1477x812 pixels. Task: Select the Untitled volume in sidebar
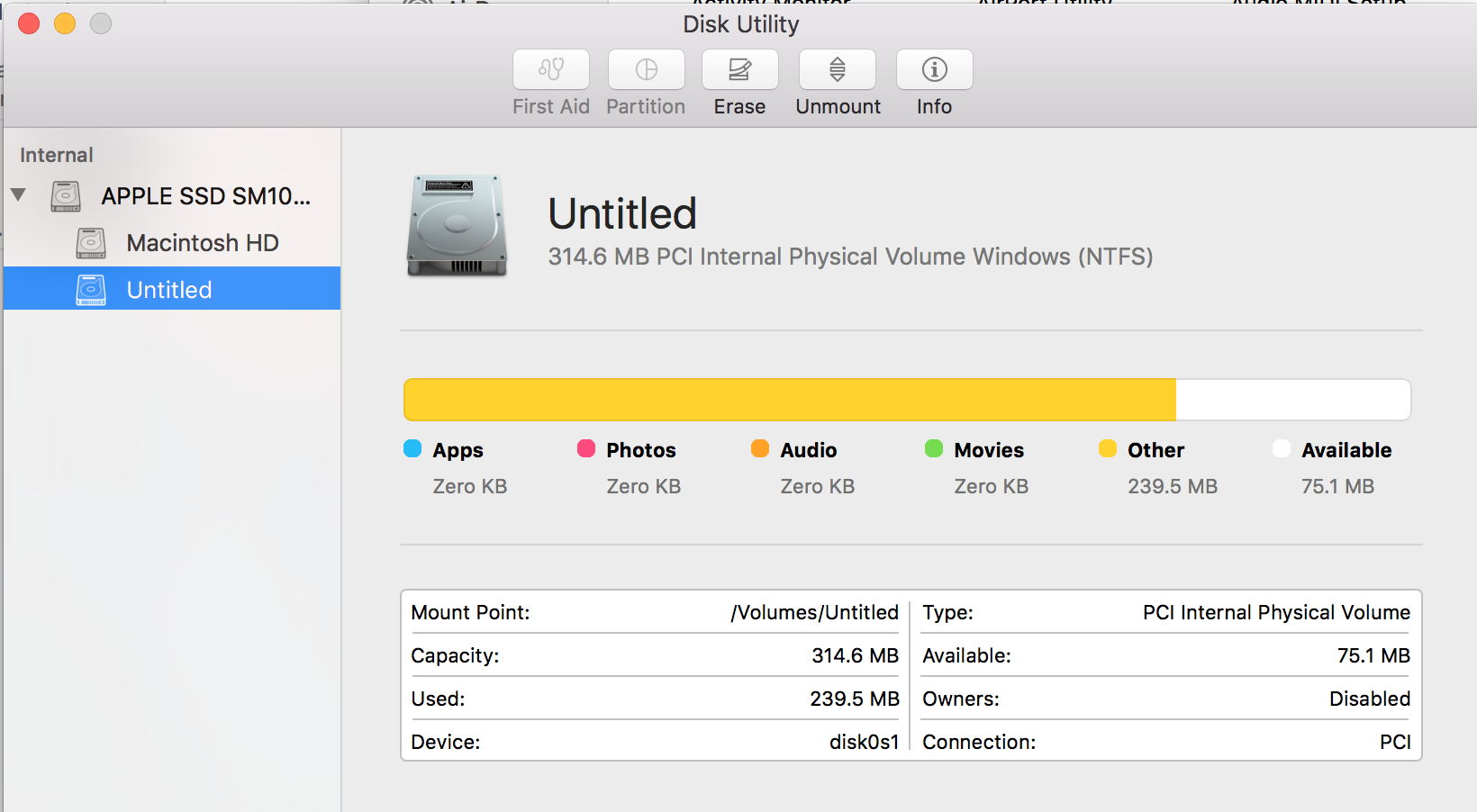click(x=169, y=290)
